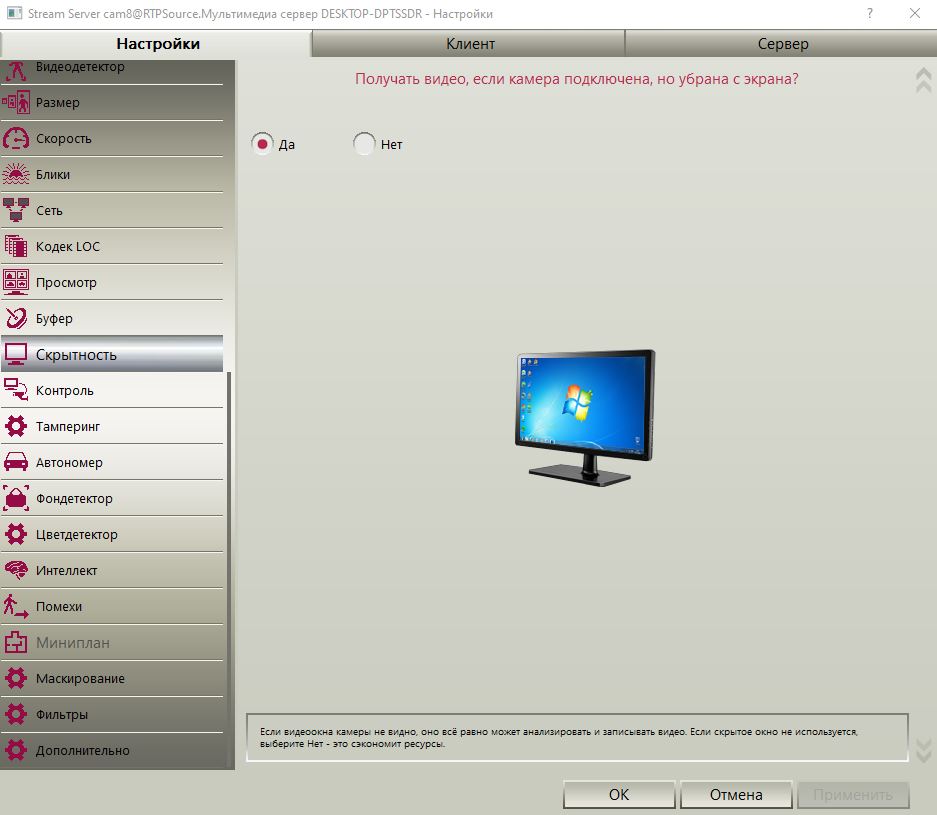Viewport: 937px width, 815px height.
Task: Click the Применить apply button
Action: (853, 795)
